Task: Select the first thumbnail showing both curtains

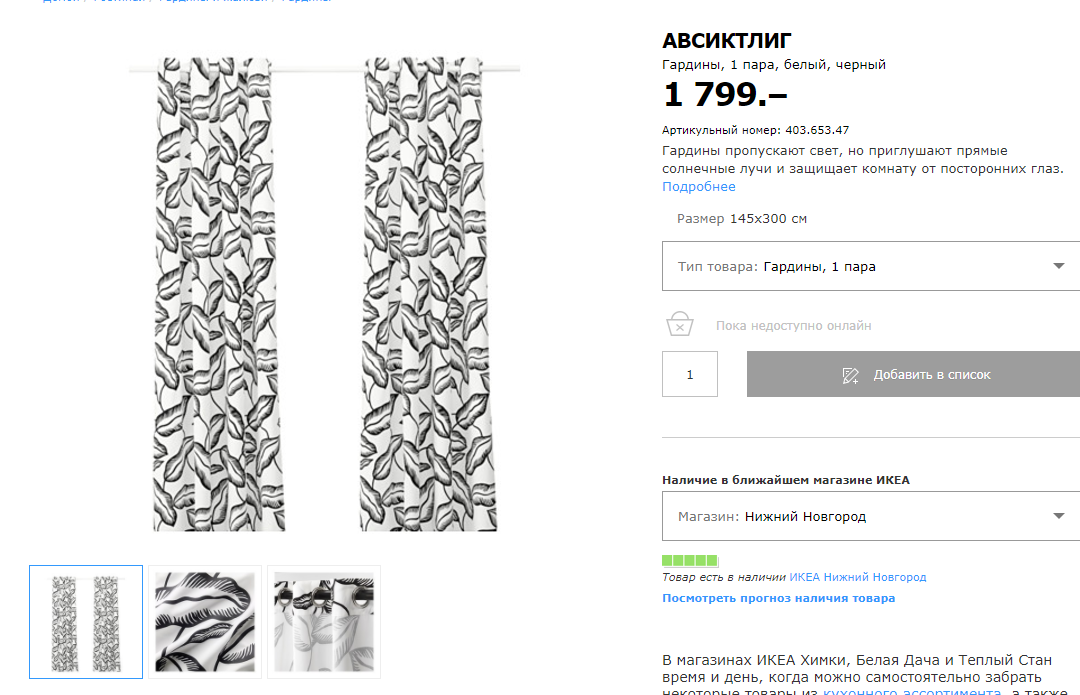Action: pyautogui.click(x=86, y=622)
